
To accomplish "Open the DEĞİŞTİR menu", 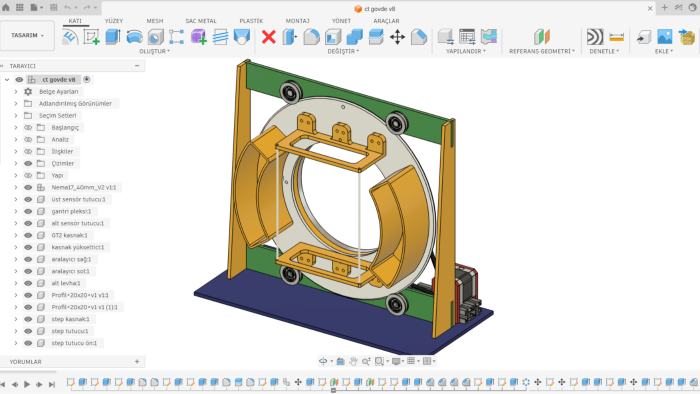I will point(343,51).
